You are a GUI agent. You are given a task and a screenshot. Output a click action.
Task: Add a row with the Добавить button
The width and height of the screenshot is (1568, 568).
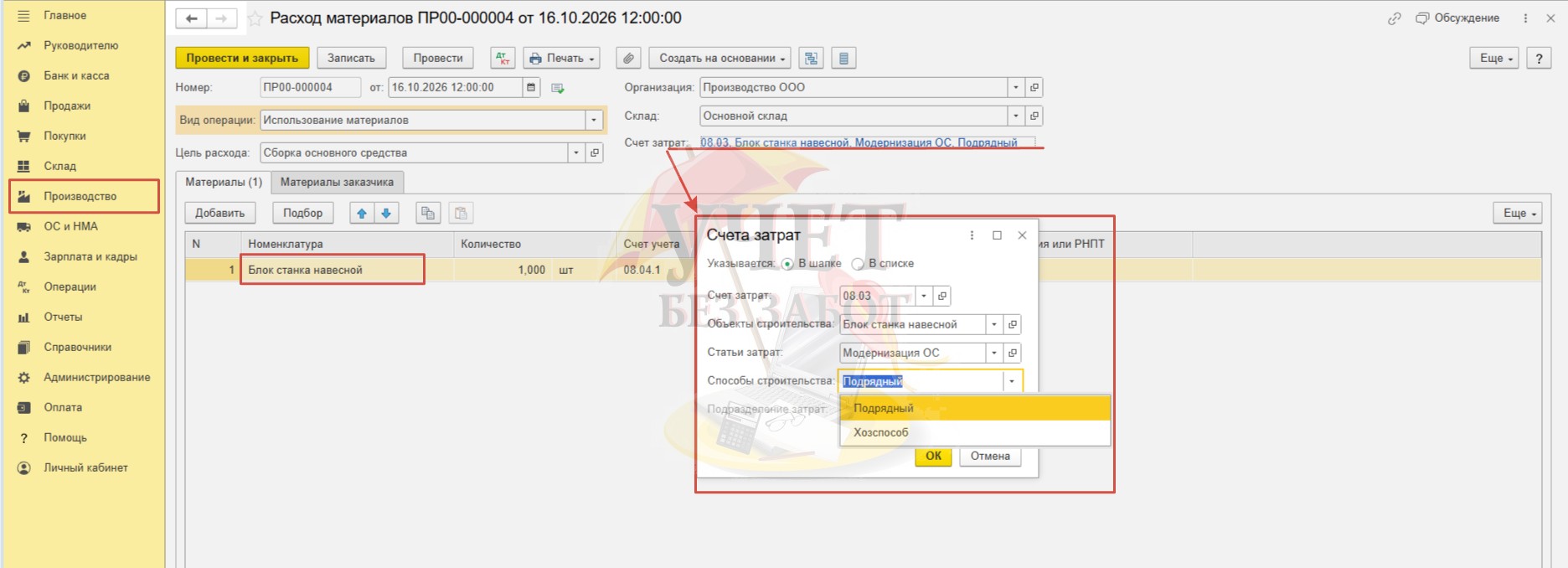point(220,213)
